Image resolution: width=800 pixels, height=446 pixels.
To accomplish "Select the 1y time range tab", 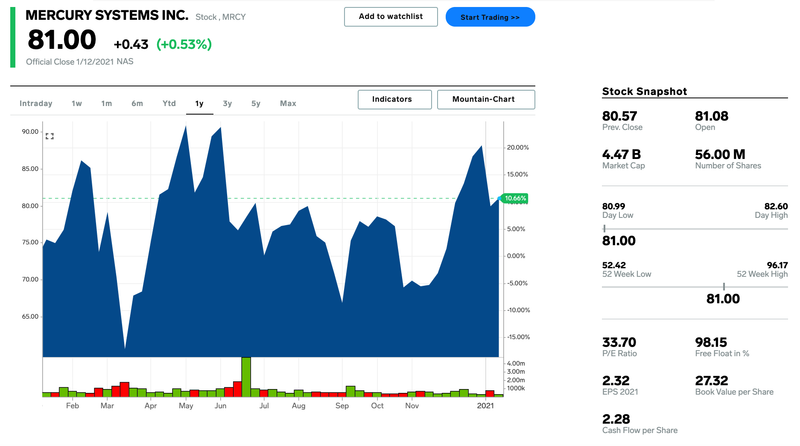I will (199, 104).
